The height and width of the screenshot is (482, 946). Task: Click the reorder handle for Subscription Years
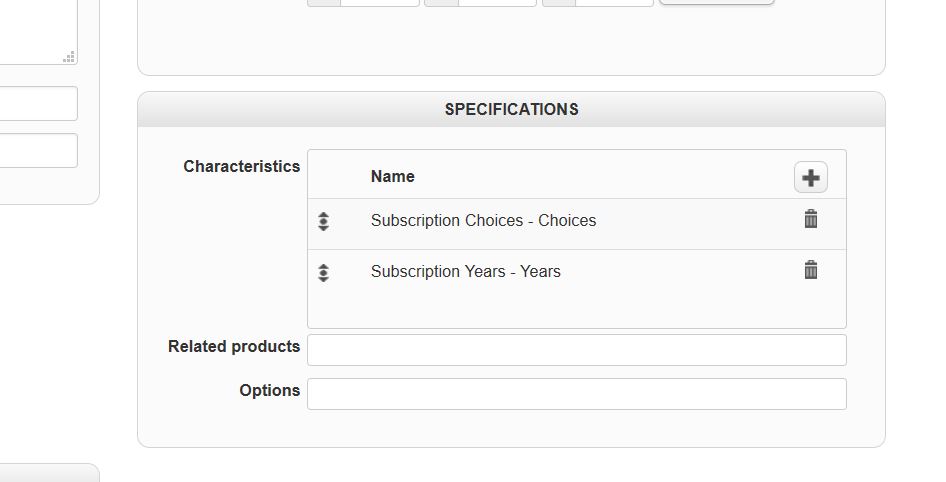[324, 272]
